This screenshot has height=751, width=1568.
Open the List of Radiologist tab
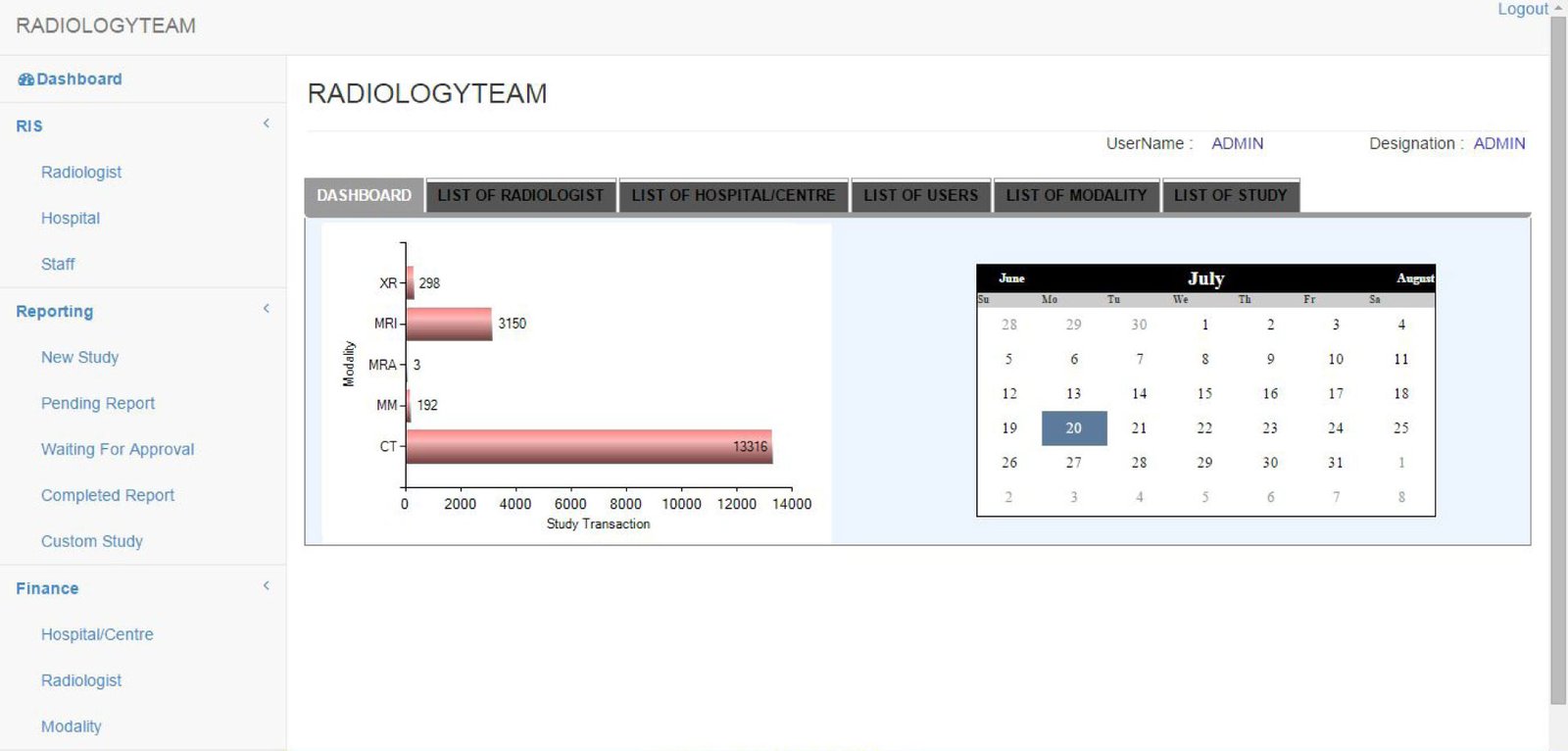[x=520, y=195]
